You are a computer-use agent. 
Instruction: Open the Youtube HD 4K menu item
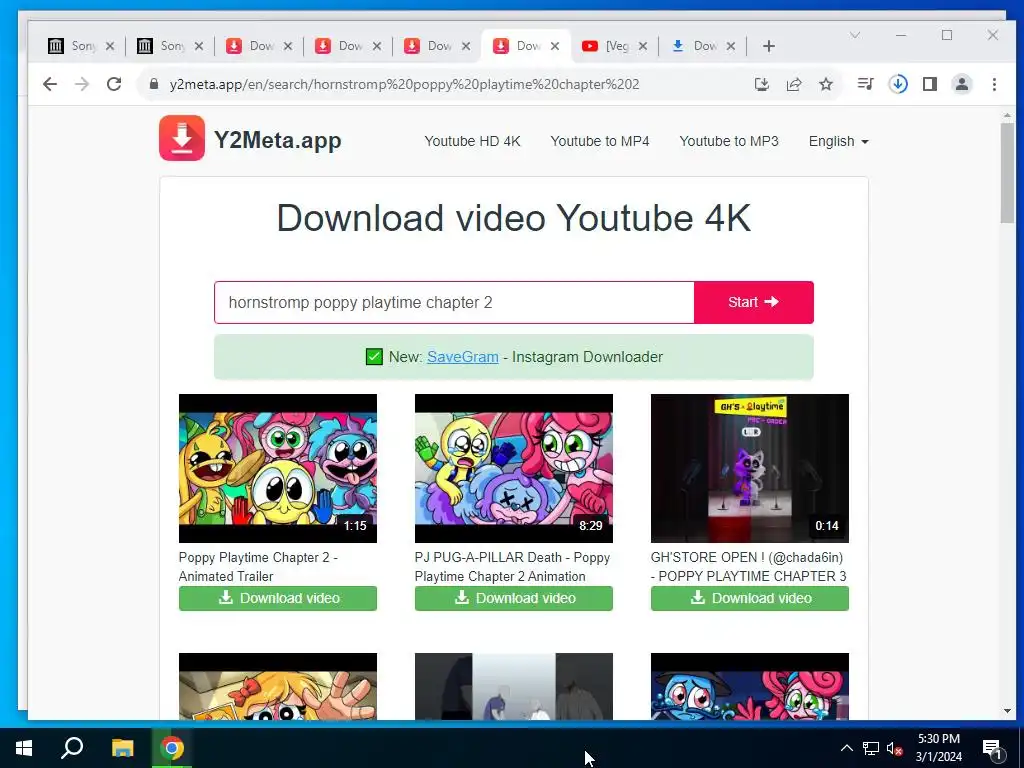point(472,141)
